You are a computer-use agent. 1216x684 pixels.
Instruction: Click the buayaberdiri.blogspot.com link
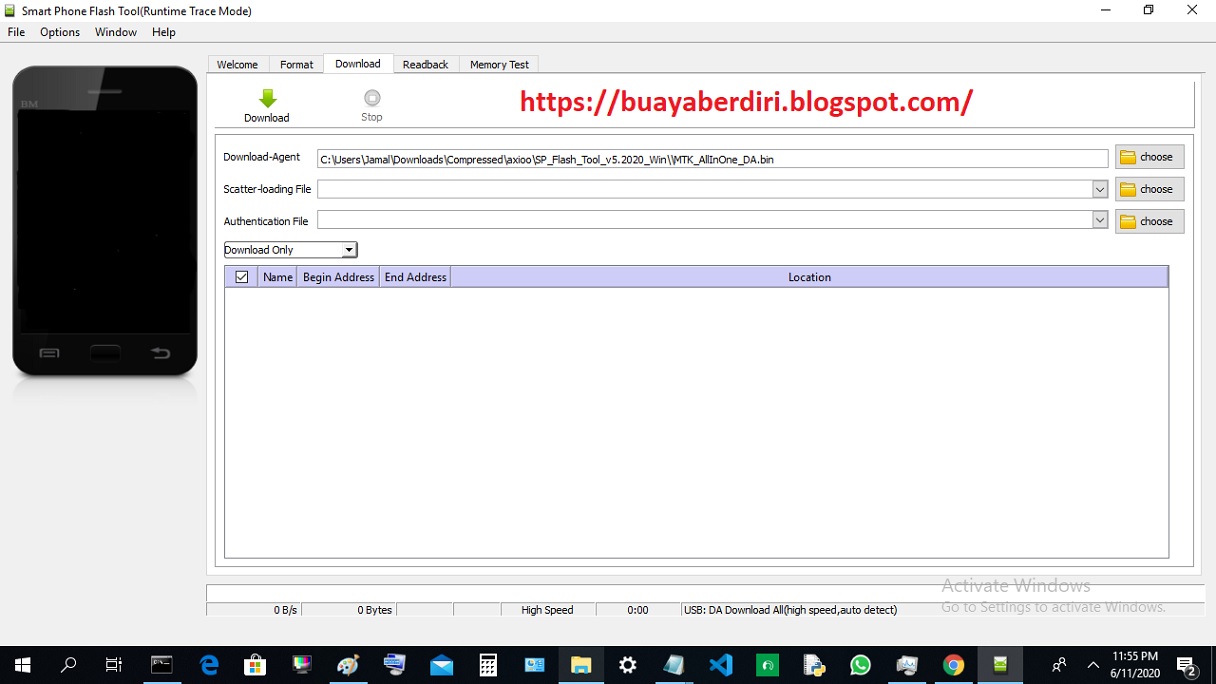(746, 101)
